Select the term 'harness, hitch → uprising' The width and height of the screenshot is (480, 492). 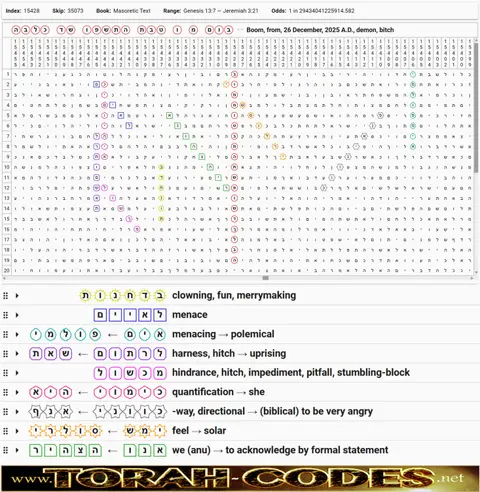[x=229, y=353]
